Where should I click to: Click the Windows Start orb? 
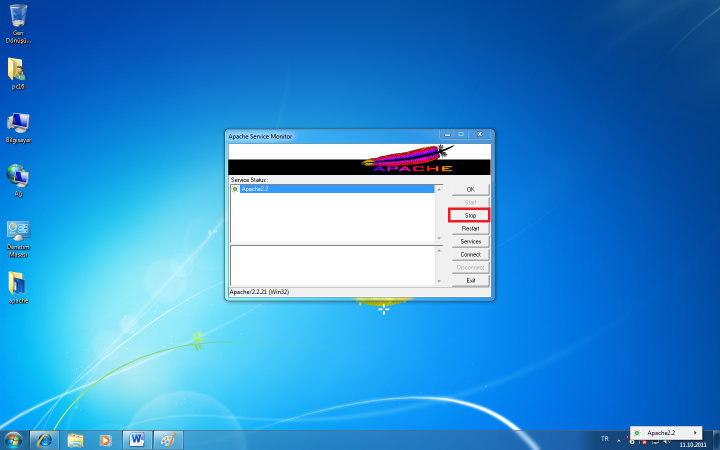14,439
